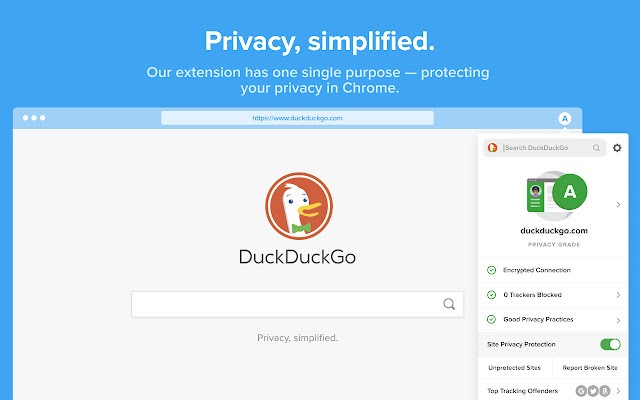Expand the Good Privacy Practices chevron
This screenshot has width=640, height=400.
pyautogui.click(x=618, y=320)
